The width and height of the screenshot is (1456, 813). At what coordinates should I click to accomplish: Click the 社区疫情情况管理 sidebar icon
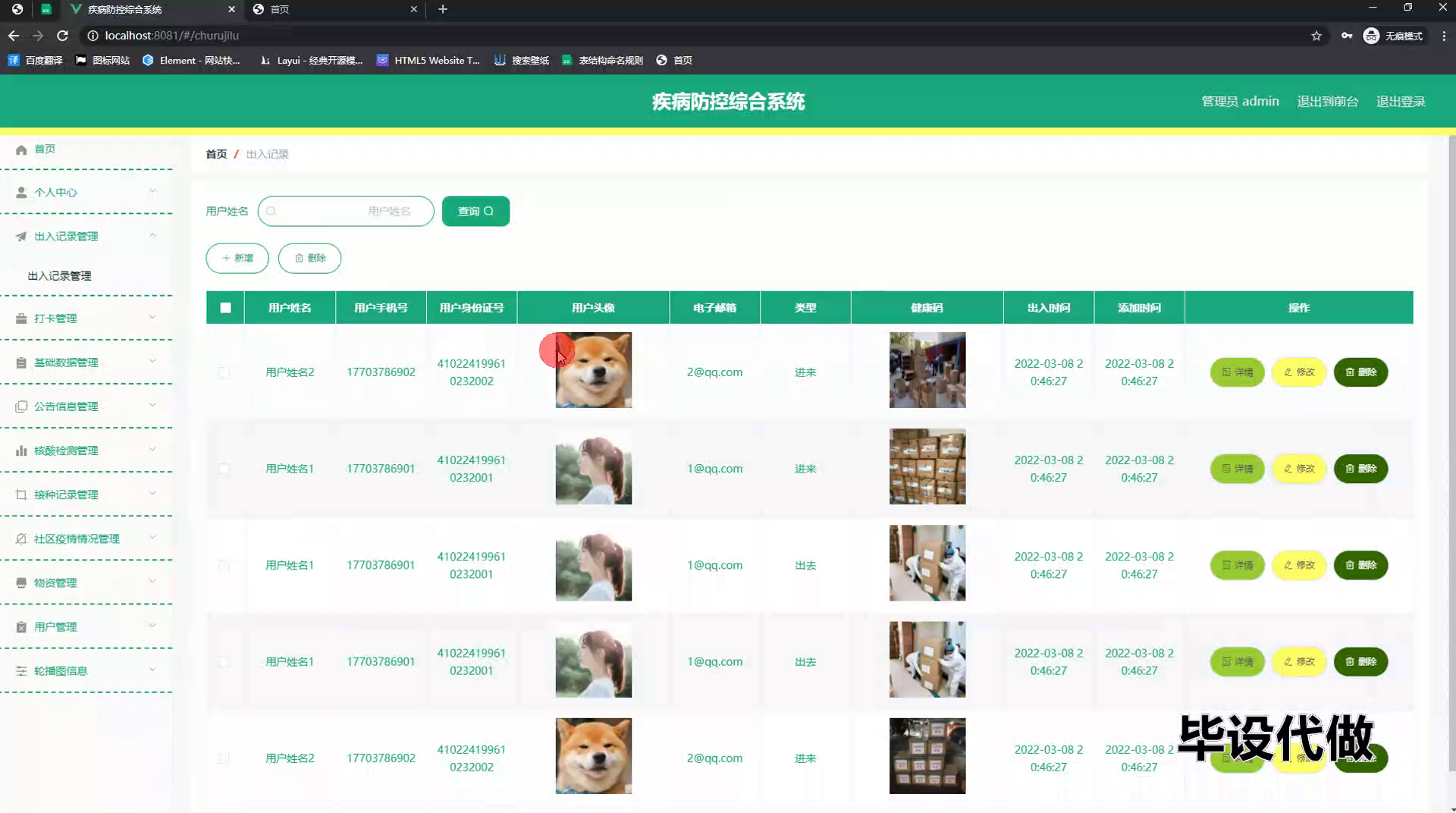pyautogui.click(x=21, y=538)
